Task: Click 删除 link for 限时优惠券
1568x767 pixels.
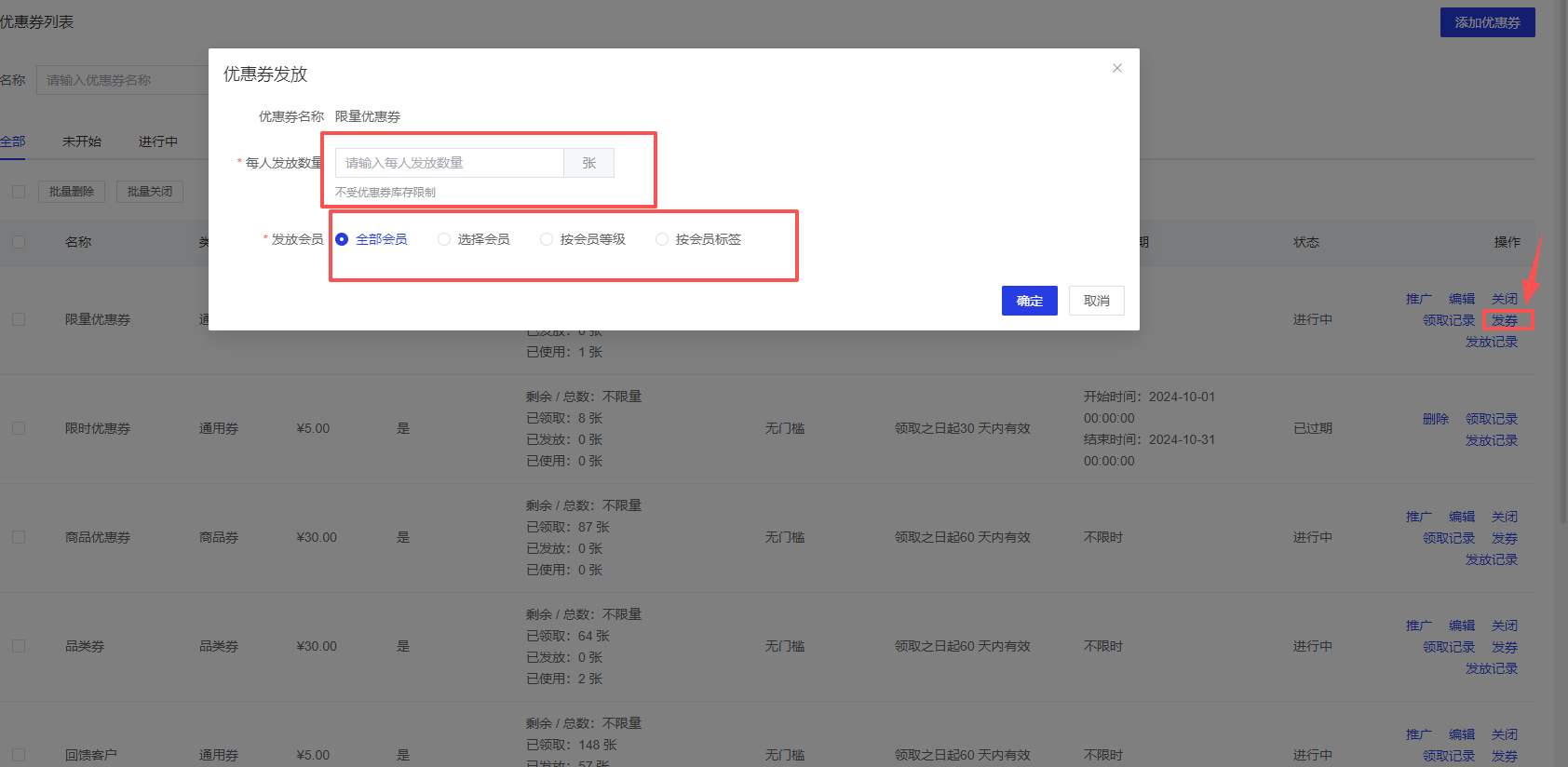Action: tap(1435, 419)
